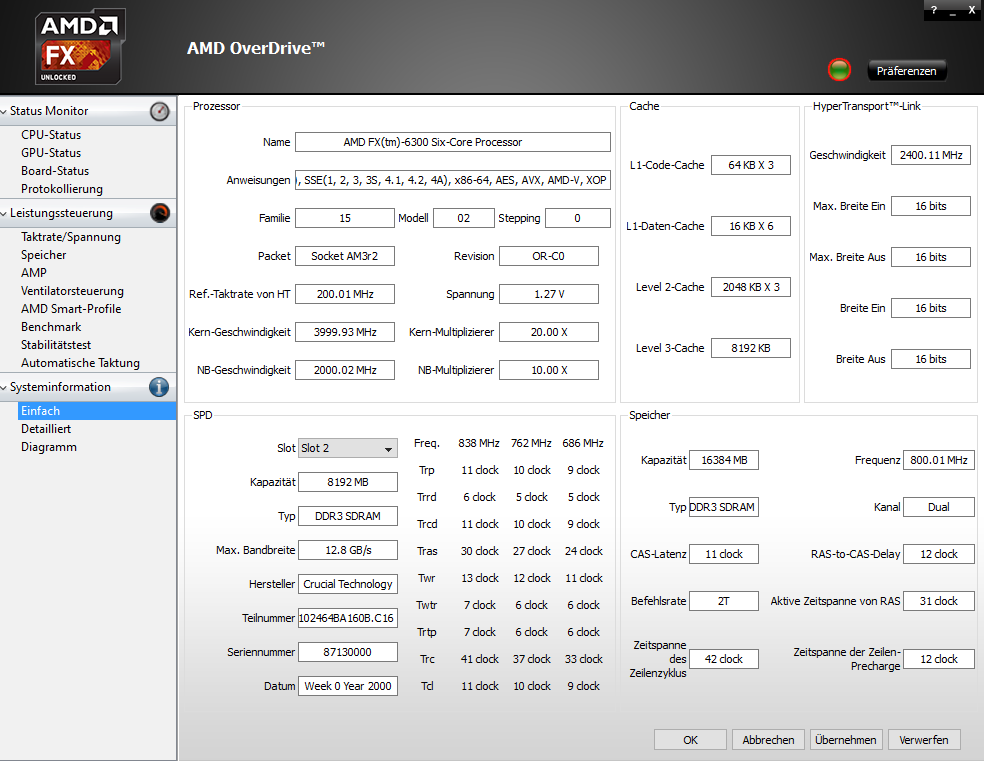Click the Leistungssteuerung speedometer icon
Image resolution: width=984 pixels, height=761 pixels.
point(159,213)
